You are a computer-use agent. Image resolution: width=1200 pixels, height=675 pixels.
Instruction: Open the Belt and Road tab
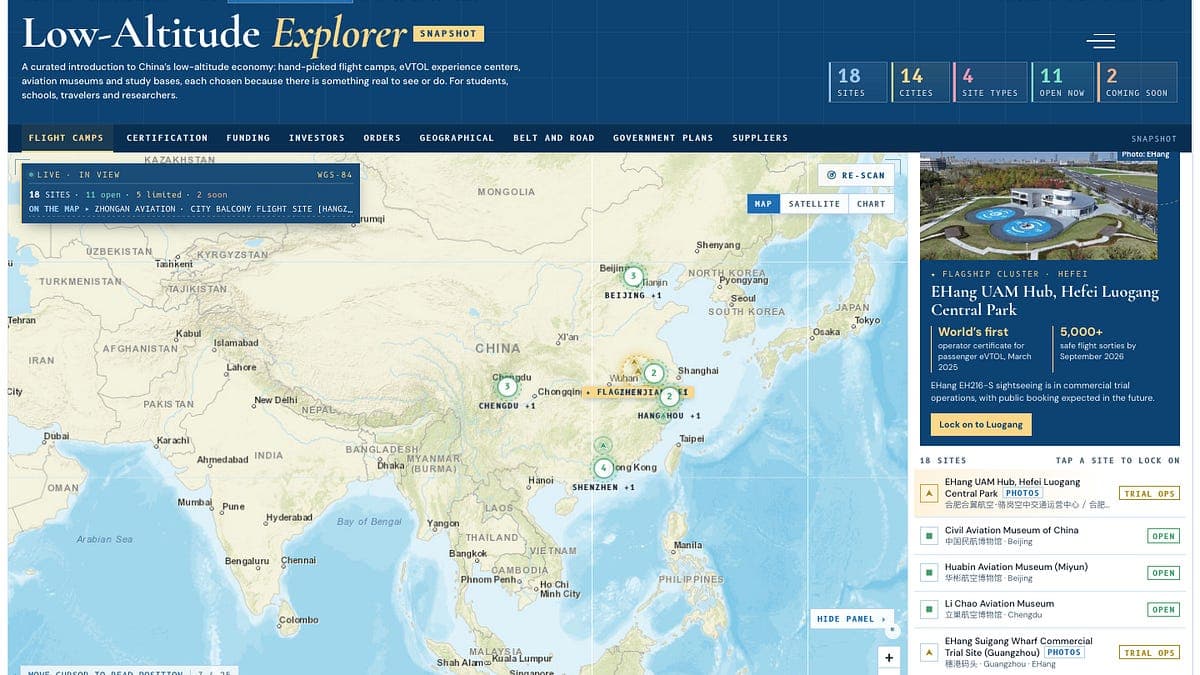553,138
